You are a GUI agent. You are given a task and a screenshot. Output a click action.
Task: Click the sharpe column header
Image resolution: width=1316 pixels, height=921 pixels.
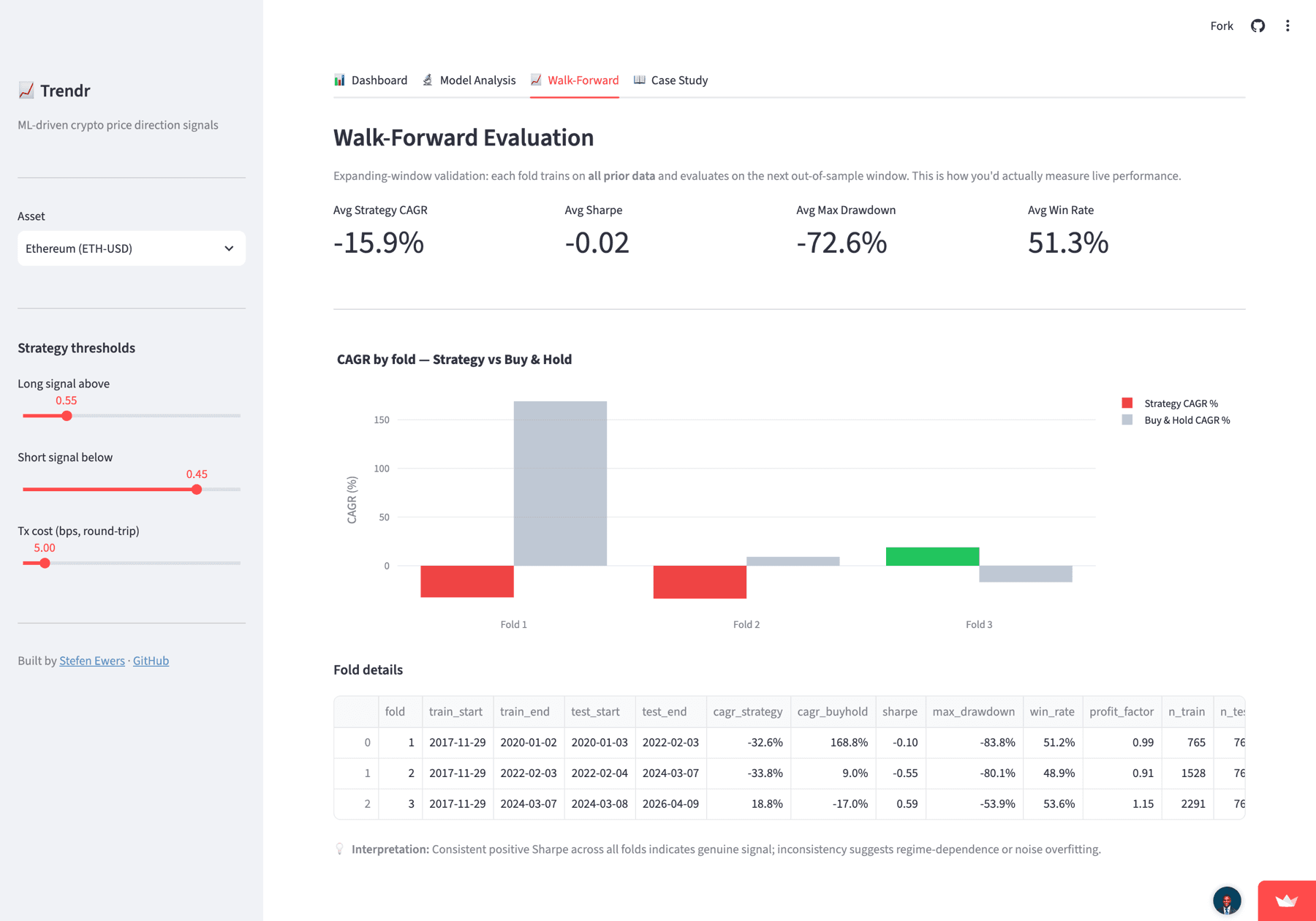click(900, 711)
